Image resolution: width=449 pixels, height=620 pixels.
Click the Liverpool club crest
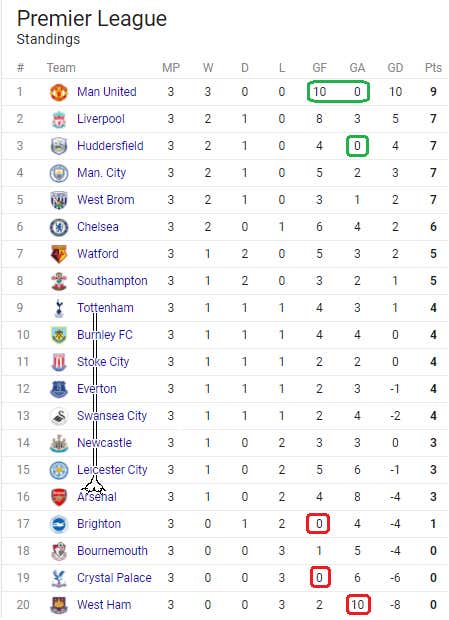59,119
